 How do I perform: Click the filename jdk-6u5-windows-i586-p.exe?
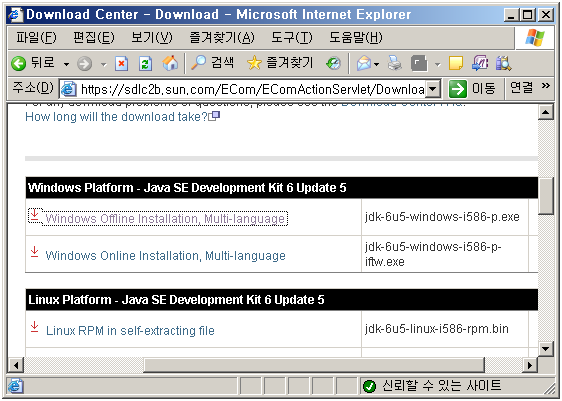[442, 217]
